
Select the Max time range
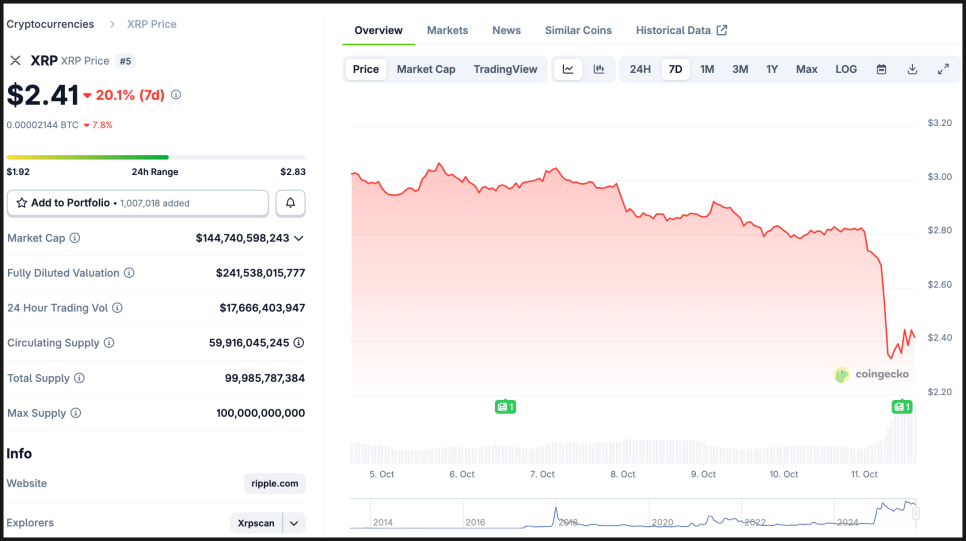[806, 69]
